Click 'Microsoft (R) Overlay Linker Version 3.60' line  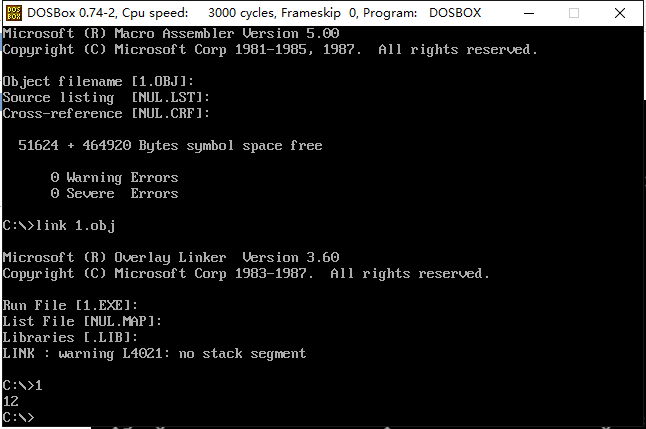click(171, 258)
